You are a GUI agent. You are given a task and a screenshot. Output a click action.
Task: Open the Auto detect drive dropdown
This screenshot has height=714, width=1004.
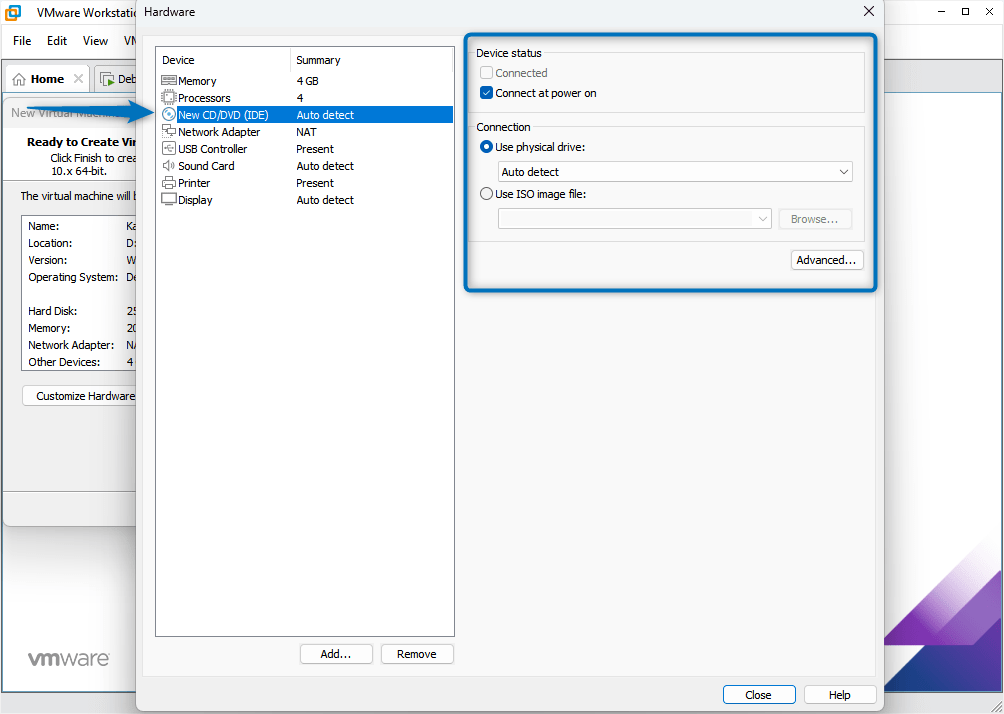click(845, 171)
